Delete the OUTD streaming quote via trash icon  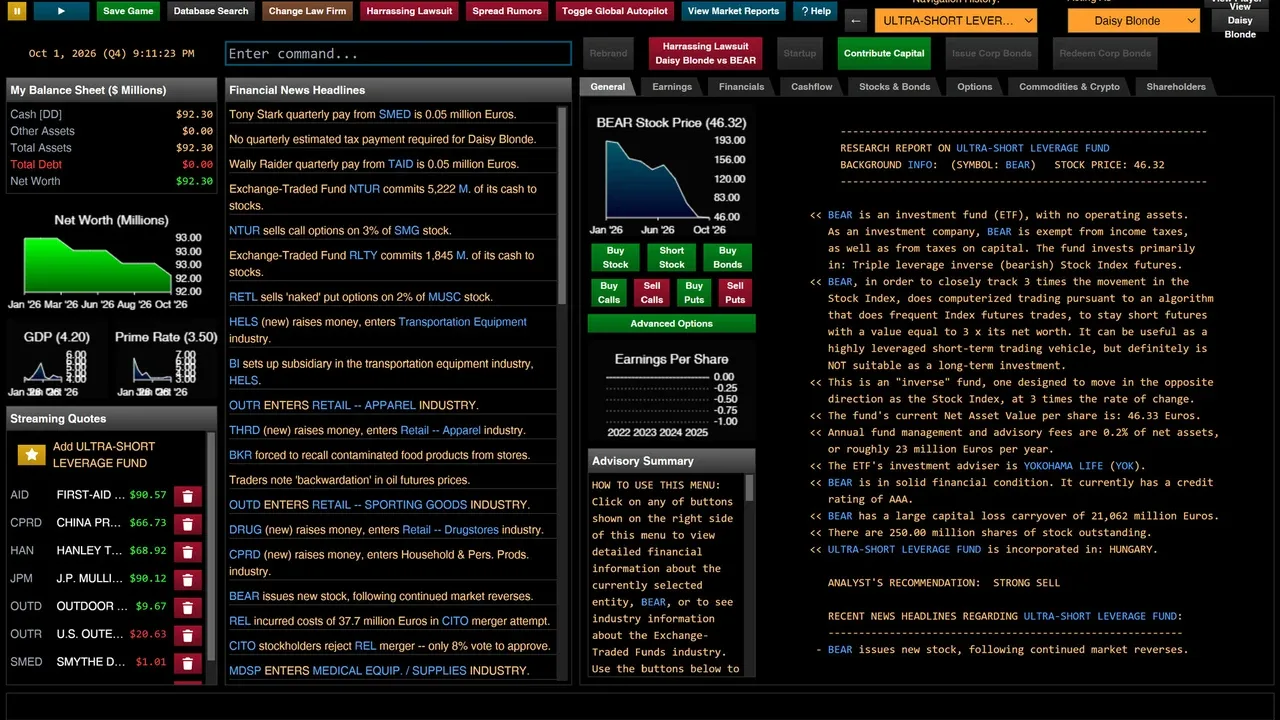pyautogui.click(x=188, y=607)
